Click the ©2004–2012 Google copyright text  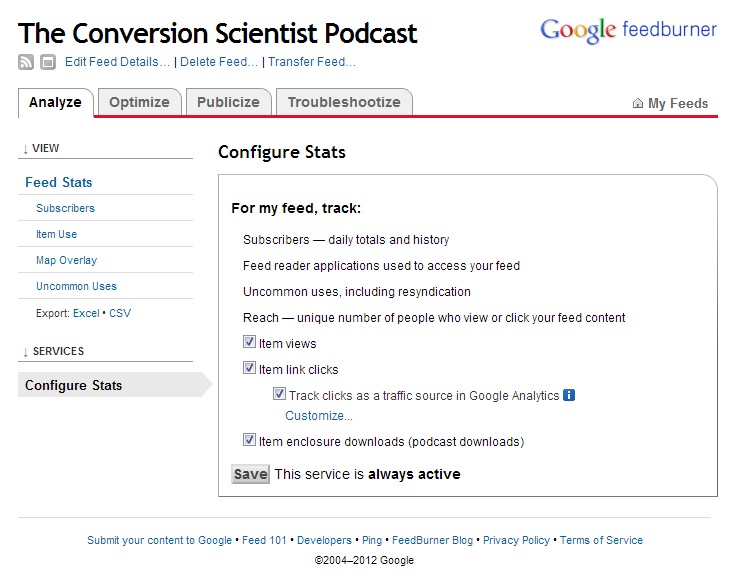[x=364, y=560]
